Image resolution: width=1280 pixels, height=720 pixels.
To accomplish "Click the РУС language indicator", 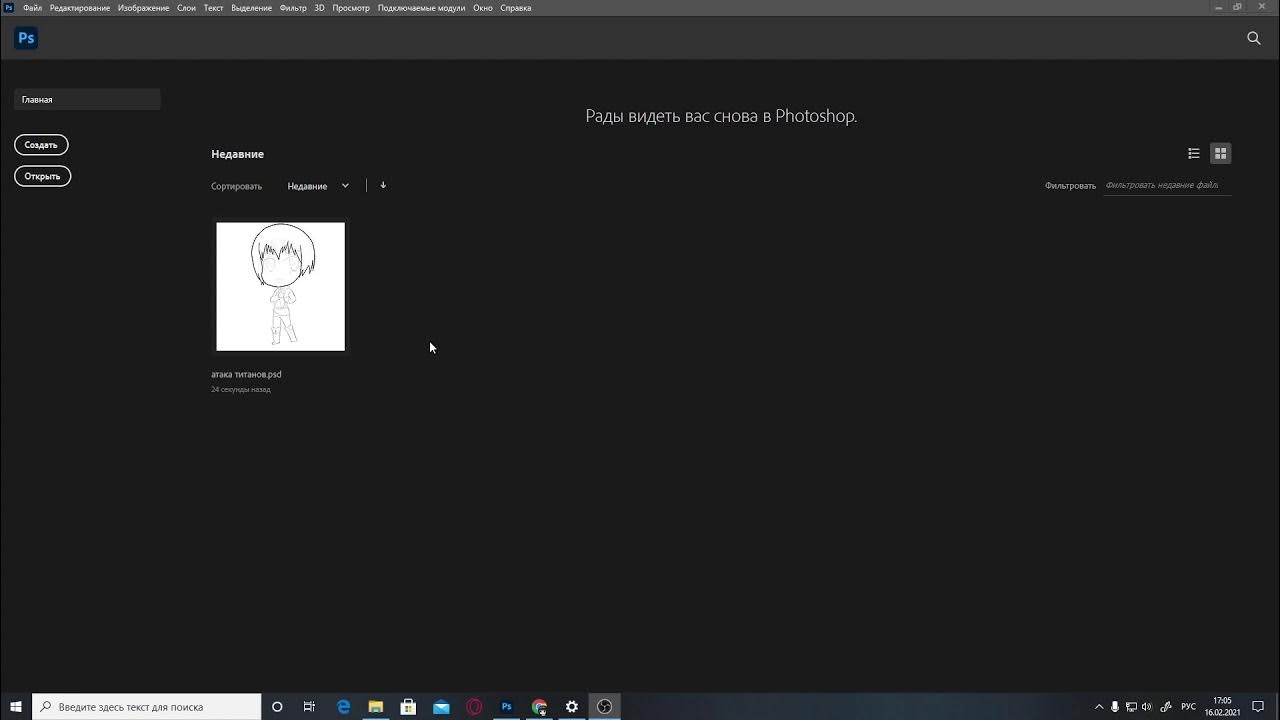I will 1188,706.
